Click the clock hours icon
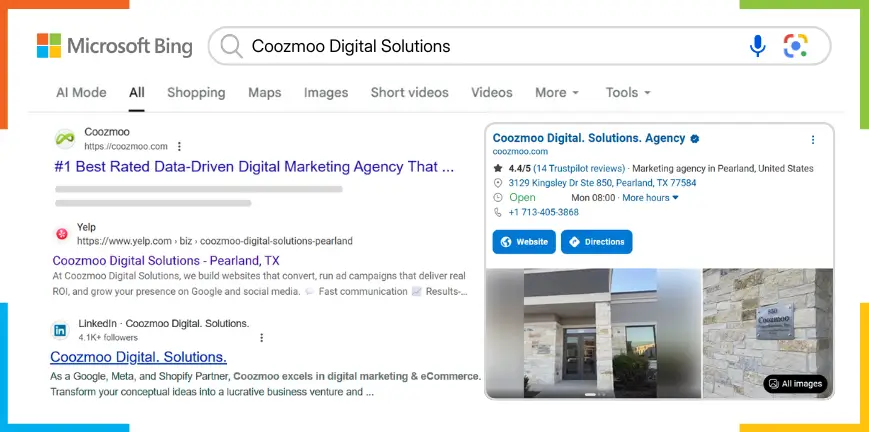The width and height of the screenshot is (869, 432). tap(498, 197)
